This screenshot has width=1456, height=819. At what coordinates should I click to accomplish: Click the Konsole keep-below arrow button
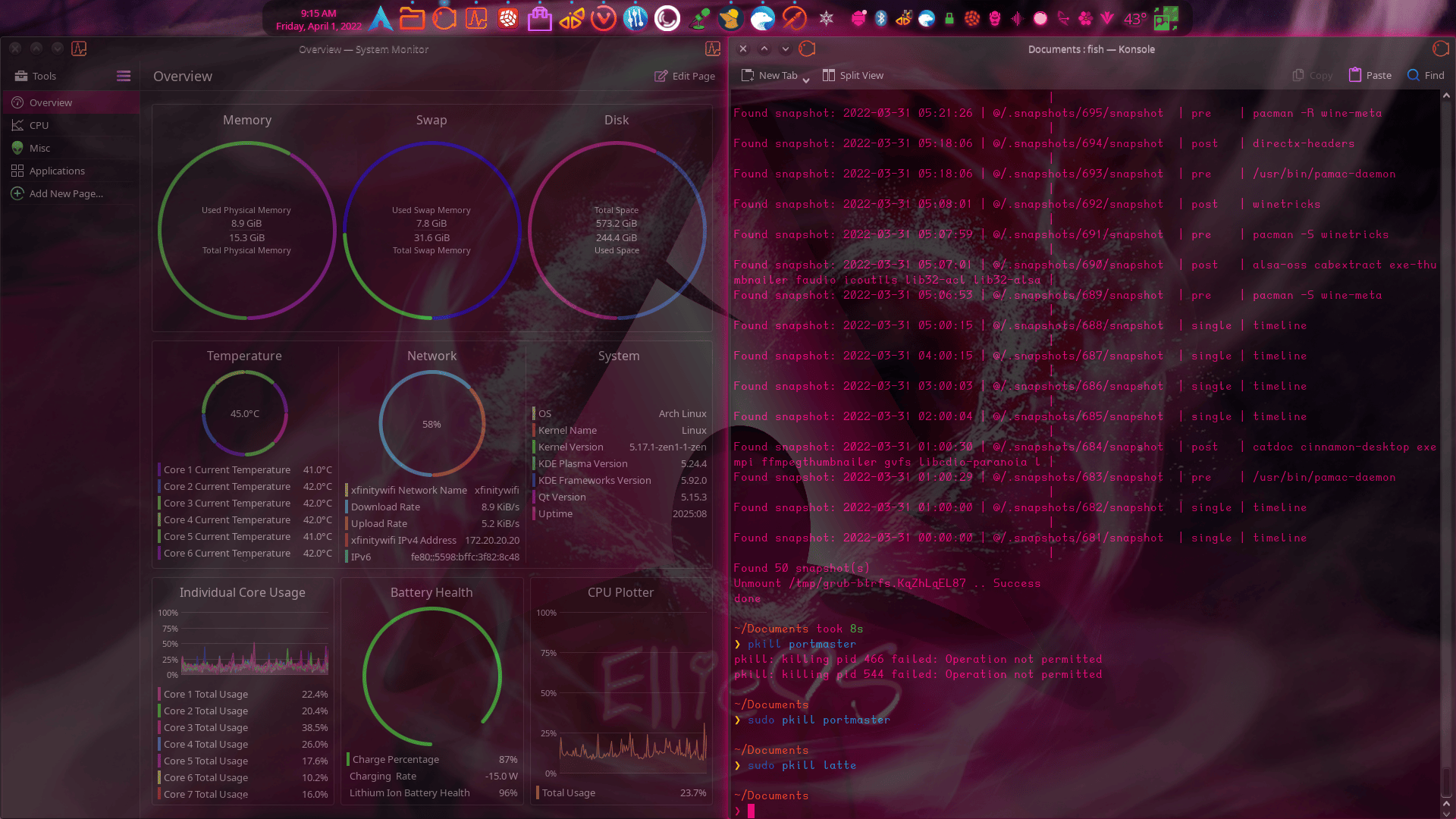pos(786,49)
